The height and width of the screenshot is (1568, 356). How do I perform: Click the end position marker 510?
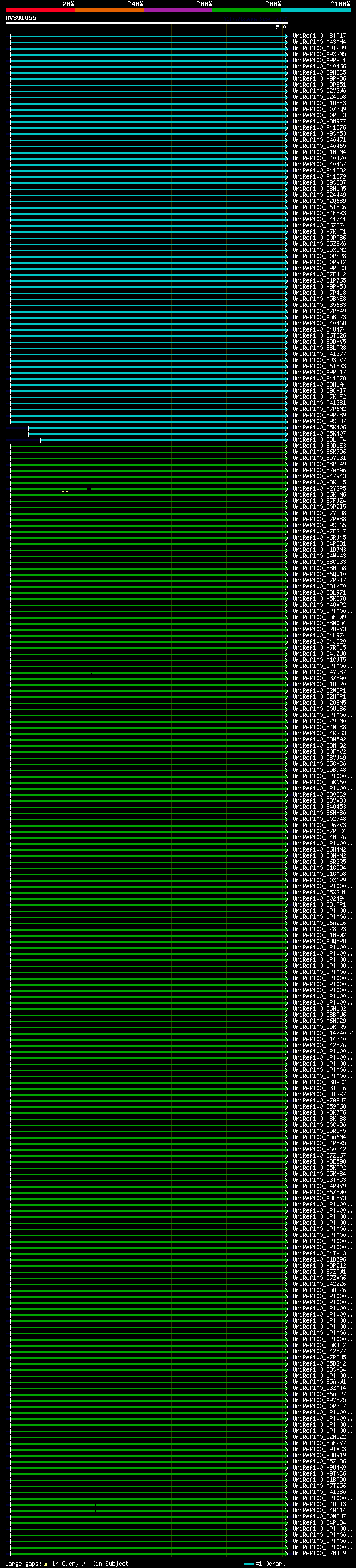click(281, 27)
